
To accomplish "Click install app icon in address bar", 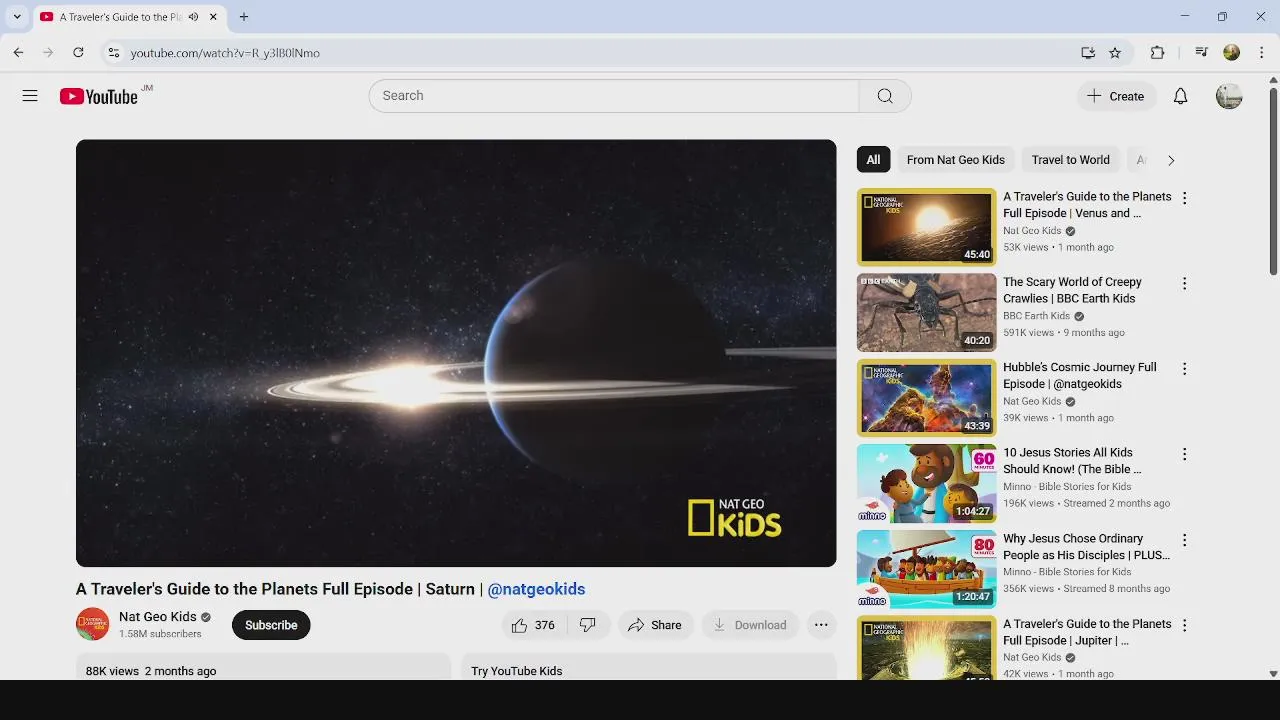I will coord(1088,53).
